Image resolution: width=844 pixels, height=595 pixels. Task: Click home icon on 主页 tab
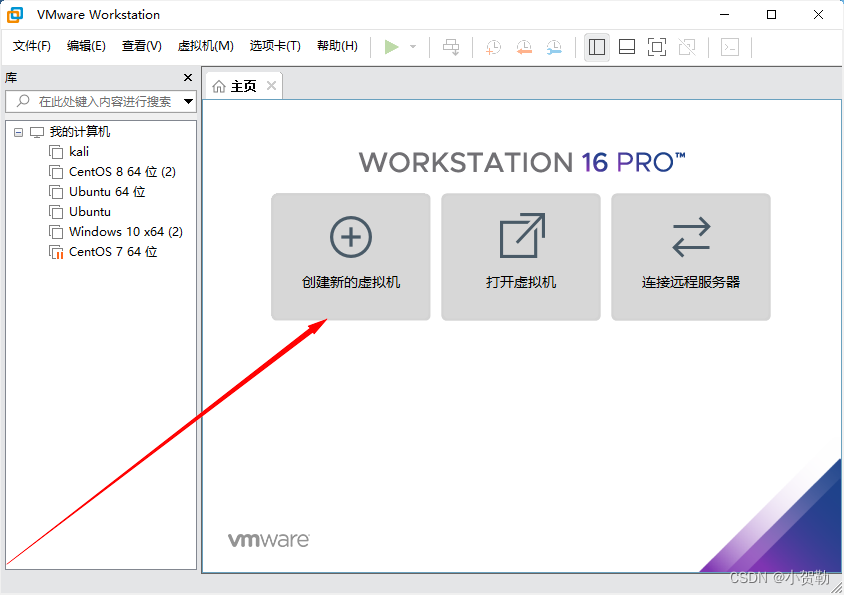(x=219, y=86)
